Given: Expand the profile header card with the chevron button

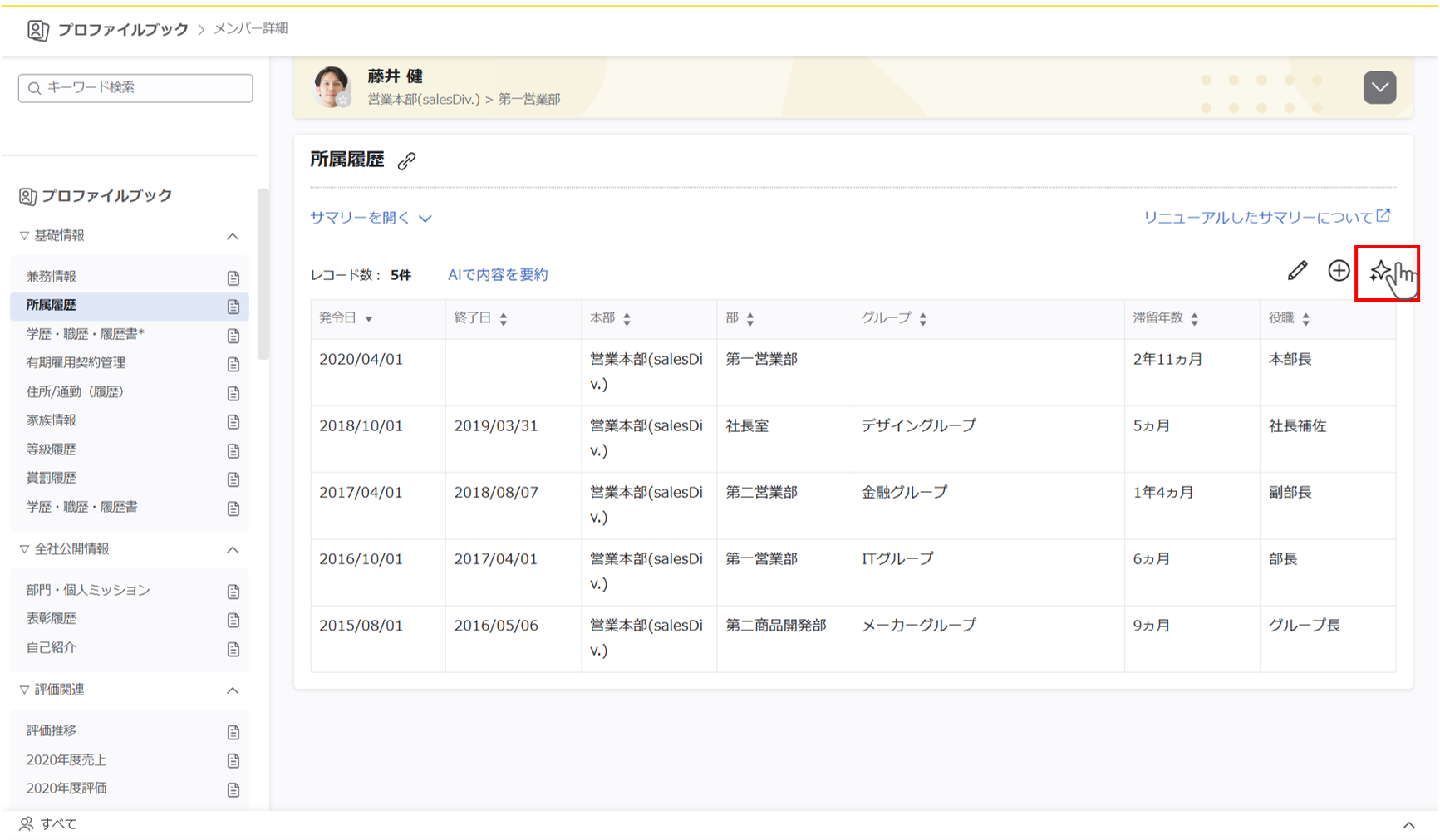Looking at the screenshot, I should (x=1380, y=86).
